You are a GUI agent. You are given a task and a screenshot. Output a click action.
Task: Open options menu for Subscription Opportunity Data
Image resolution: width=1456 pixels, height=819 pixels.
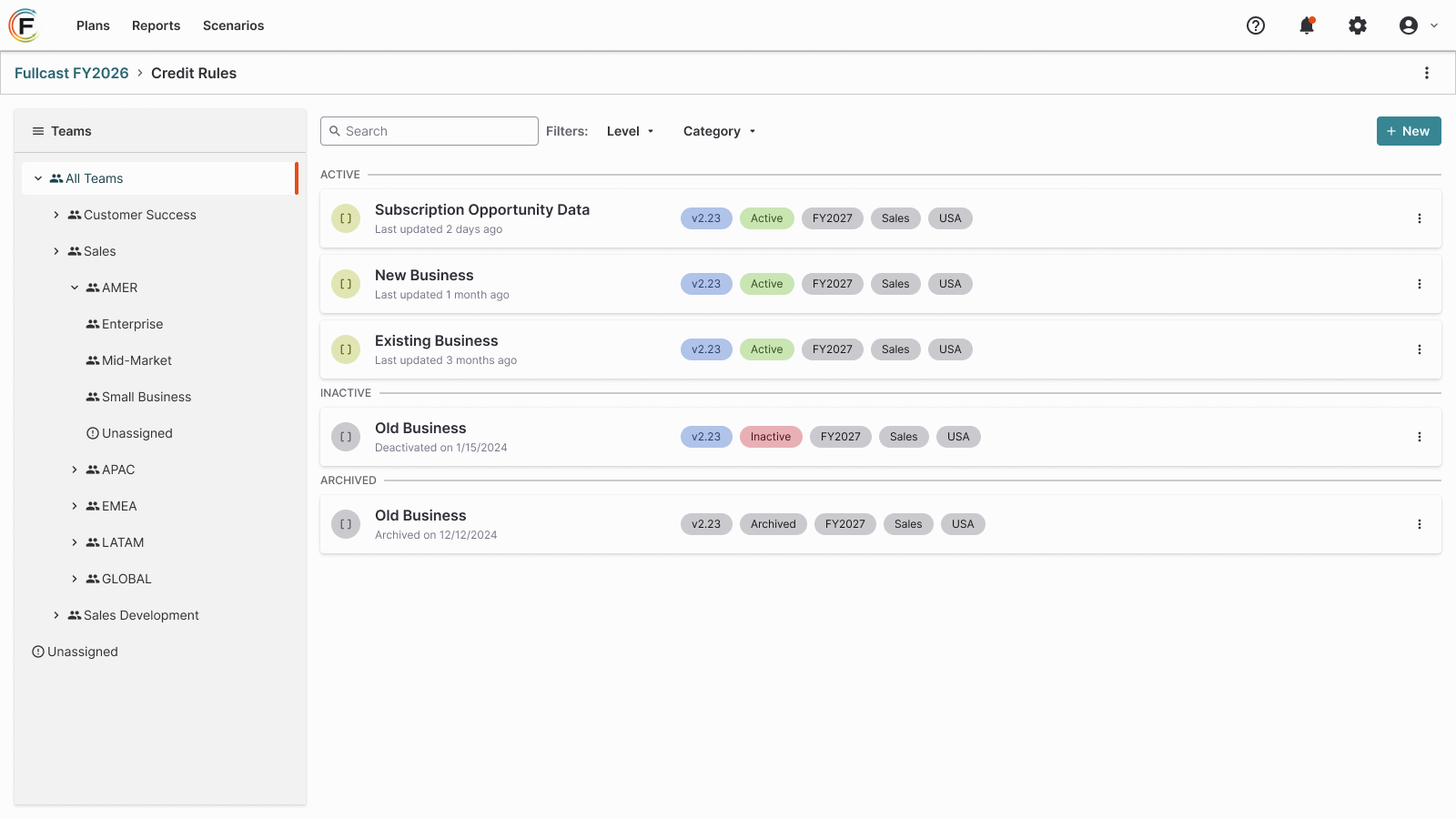[x=1420, y=218]
